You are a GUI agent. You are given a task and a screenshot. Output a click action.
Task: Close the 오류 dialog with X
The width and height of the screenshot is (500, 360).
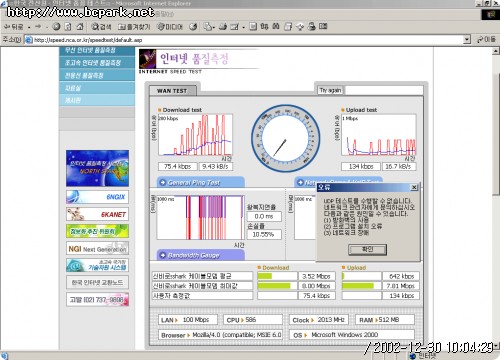point(414,187)
